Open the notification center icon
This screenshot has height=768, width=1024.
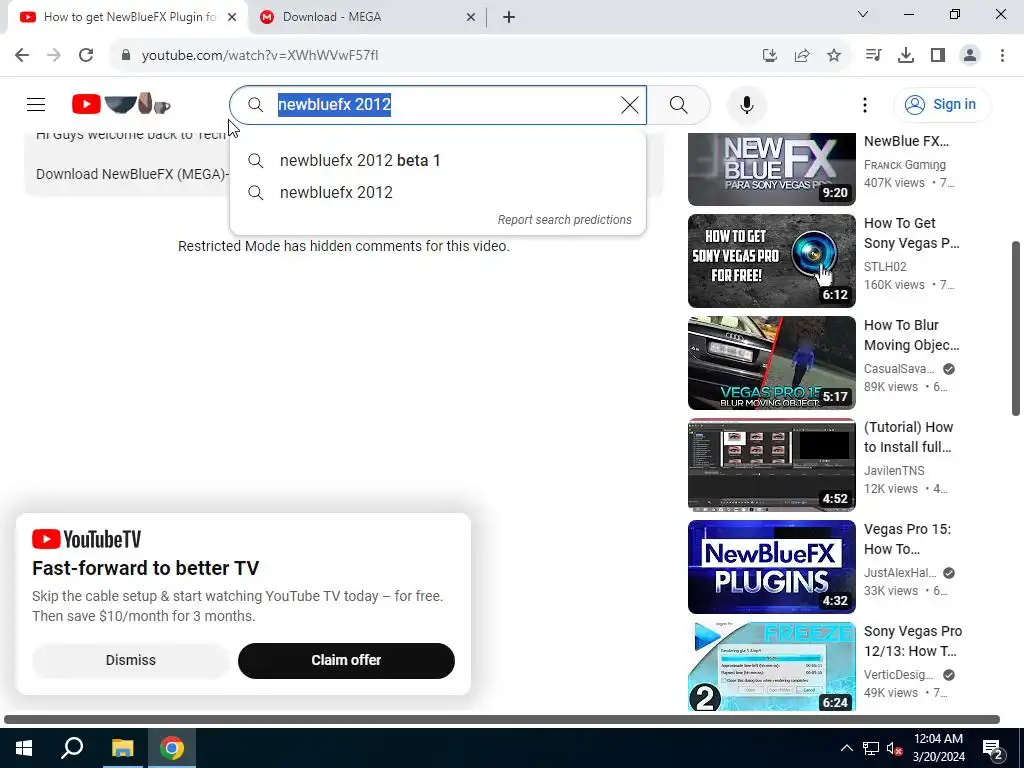pyautogui.click(x=993, y=749)
